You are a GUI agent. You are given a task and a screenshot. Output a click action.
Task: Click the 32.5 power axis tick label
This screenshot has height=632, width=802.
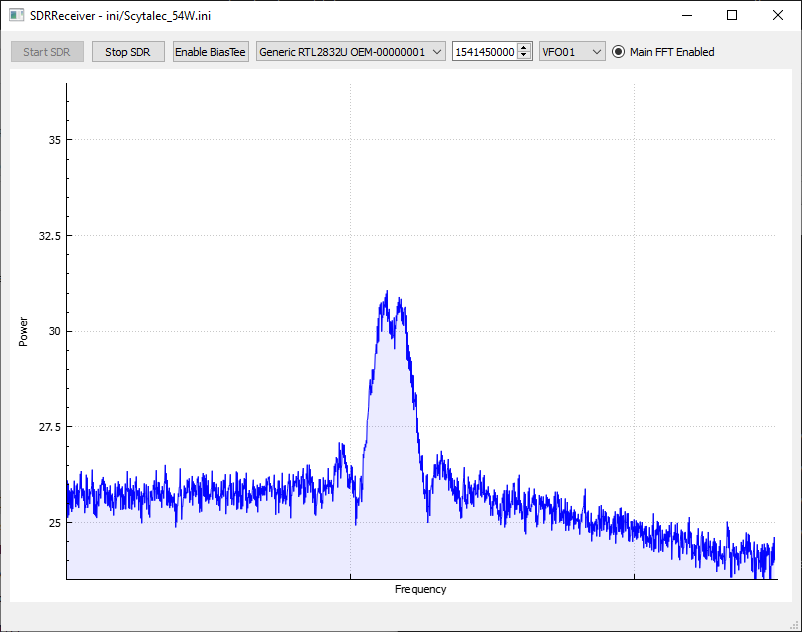[49, 236]
